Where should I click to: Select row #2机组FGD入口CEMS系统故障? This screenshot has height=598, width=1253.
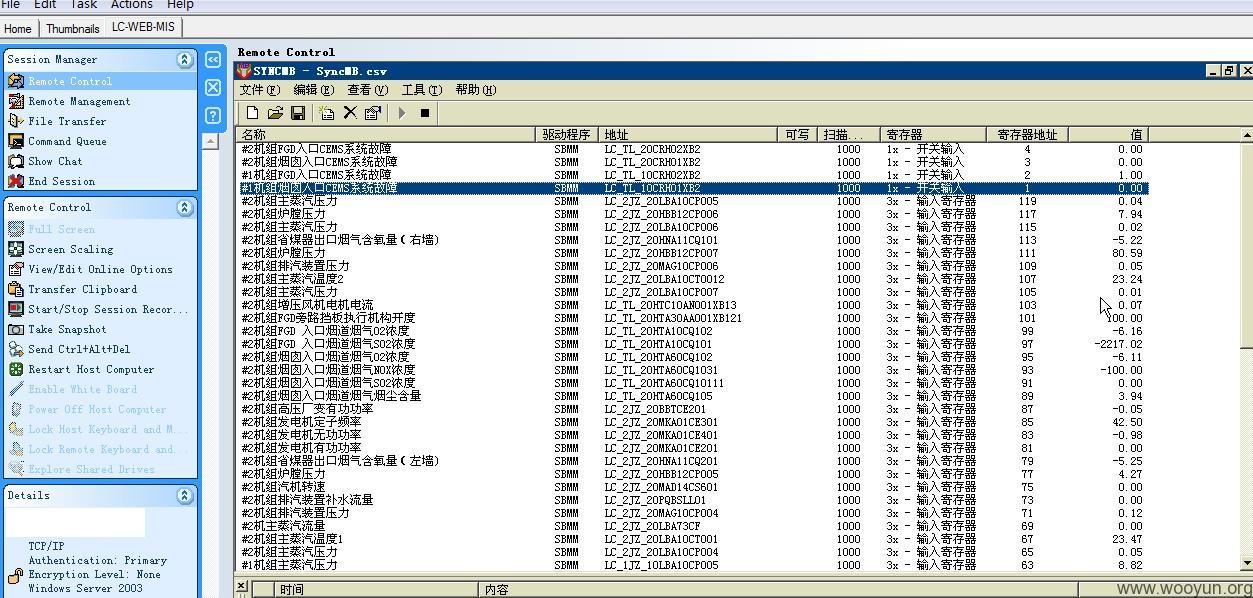[x=692, y=148]
